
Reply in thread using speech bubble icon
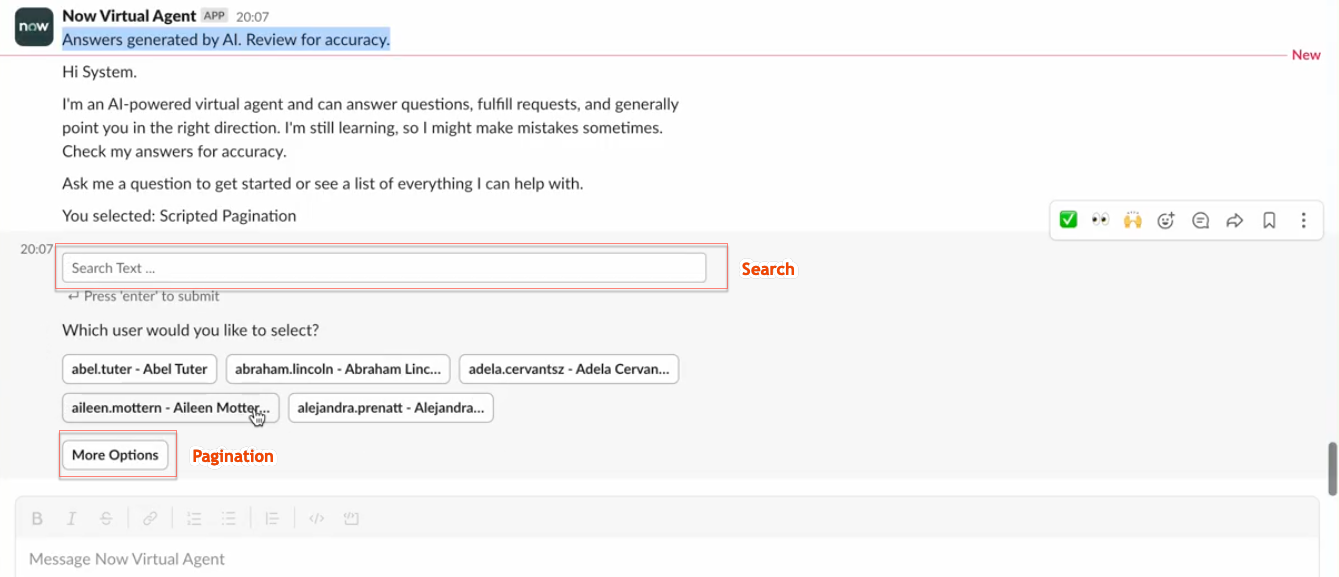tap(1201, 221)
